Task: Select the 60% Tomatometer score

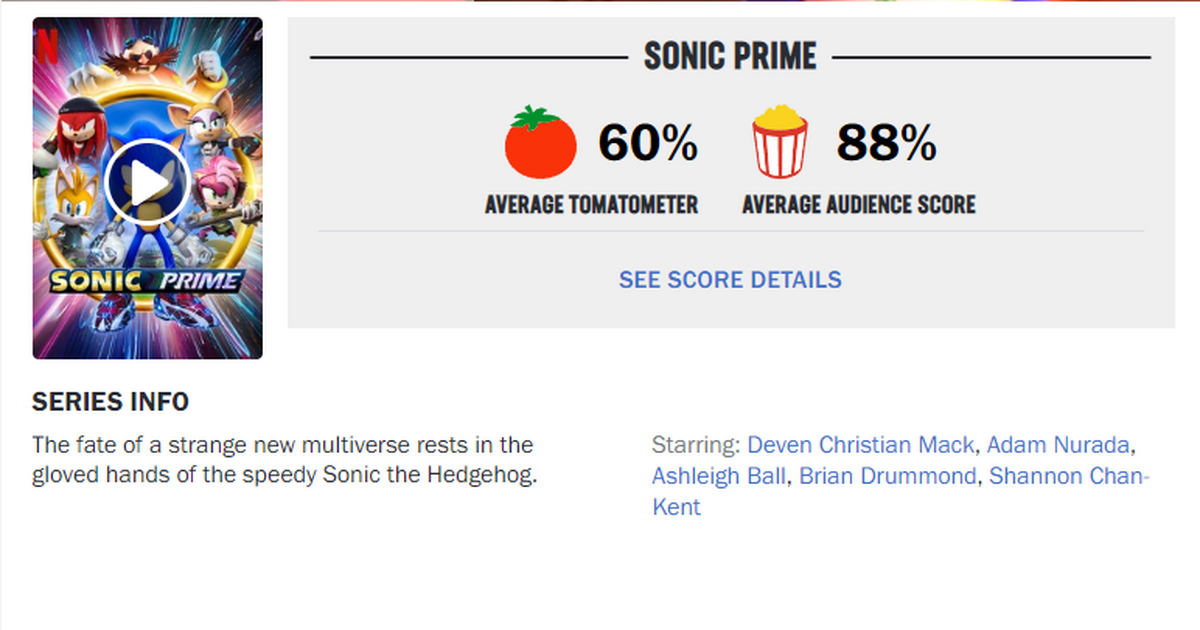Action: coord(647,144)
